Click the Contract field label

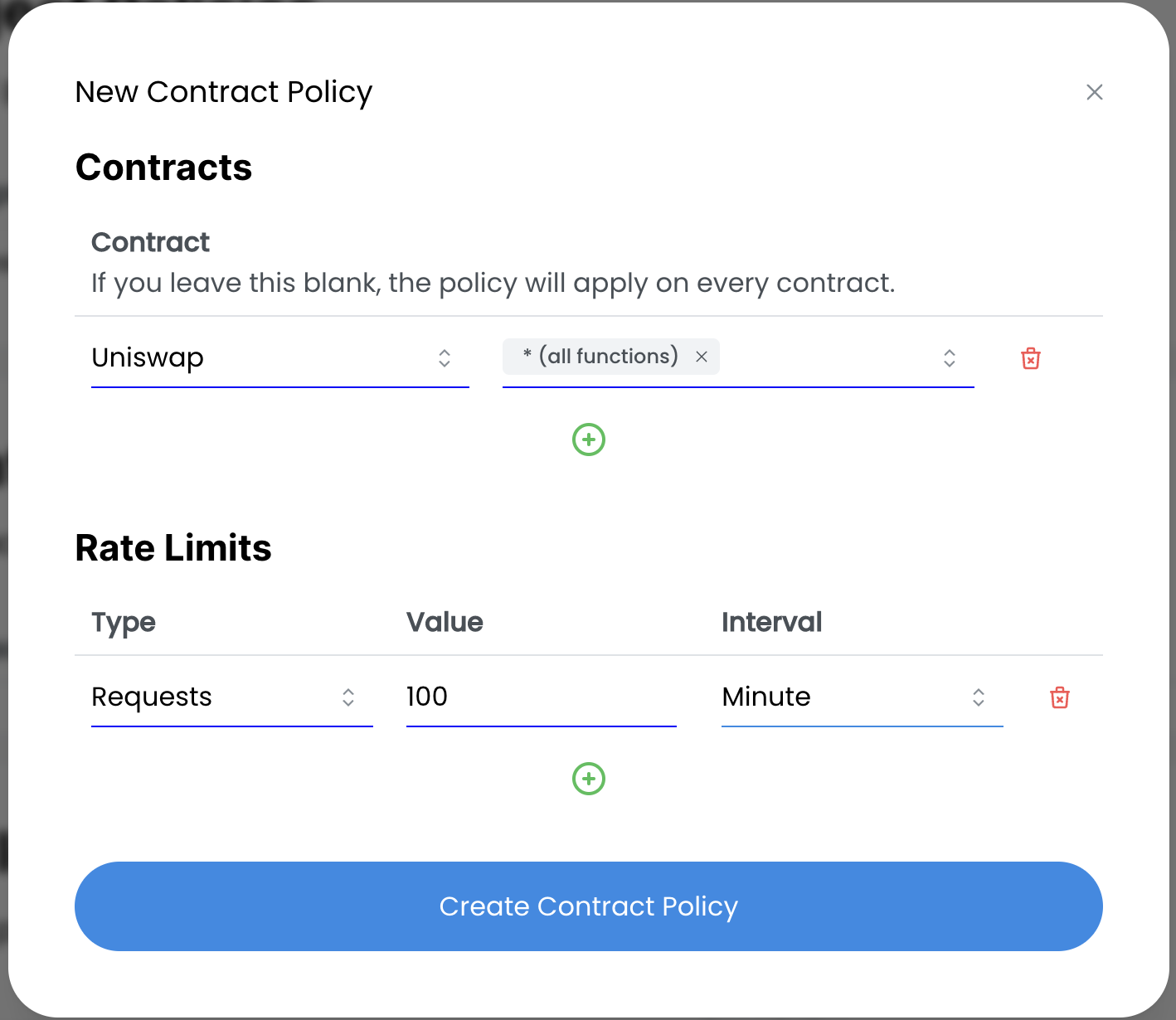pyautogui.click(x=150, y=242)
